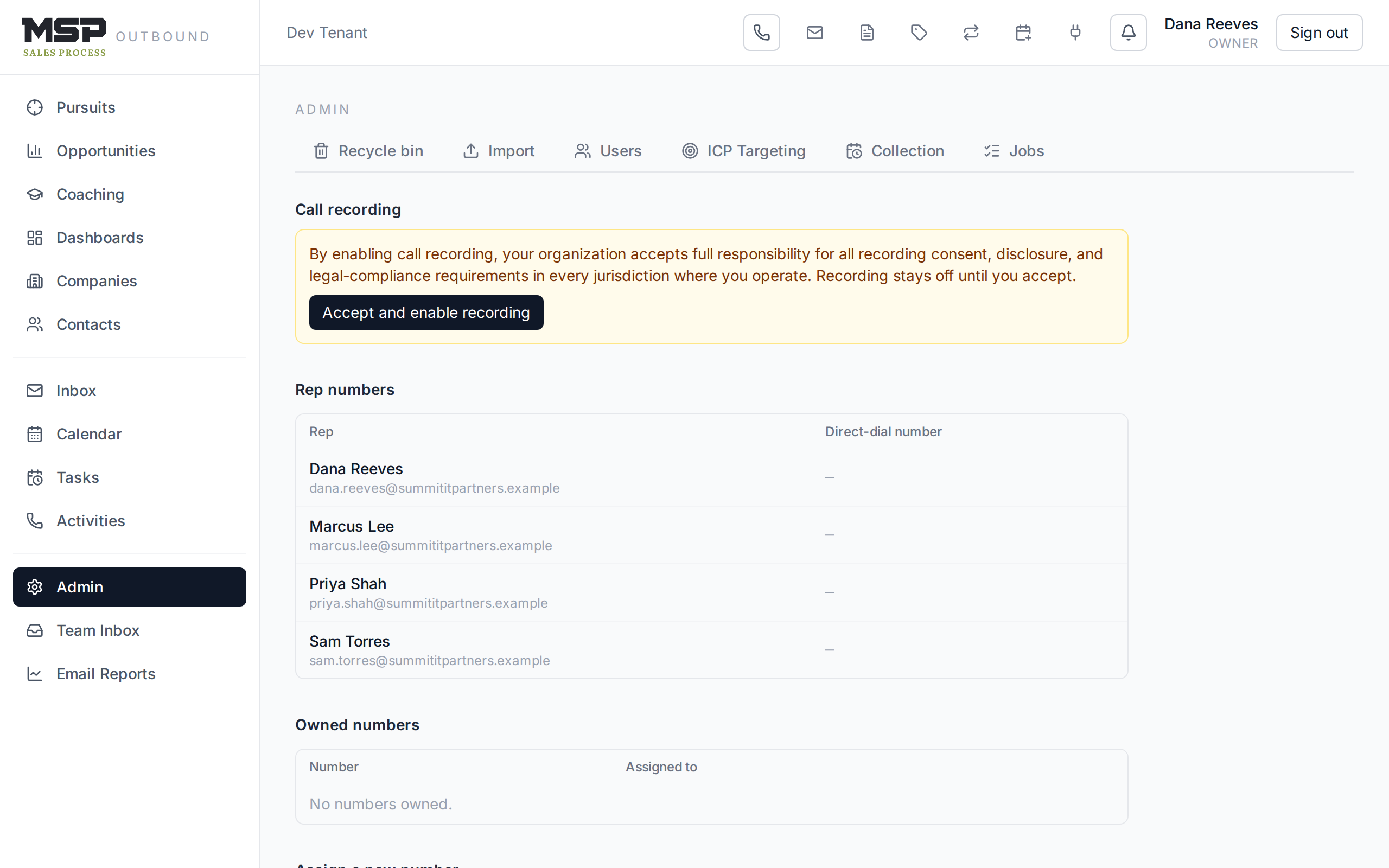Click the Team Inbox tray icon
Viewport: 1389px width, 868px height.
coord(35,630)
